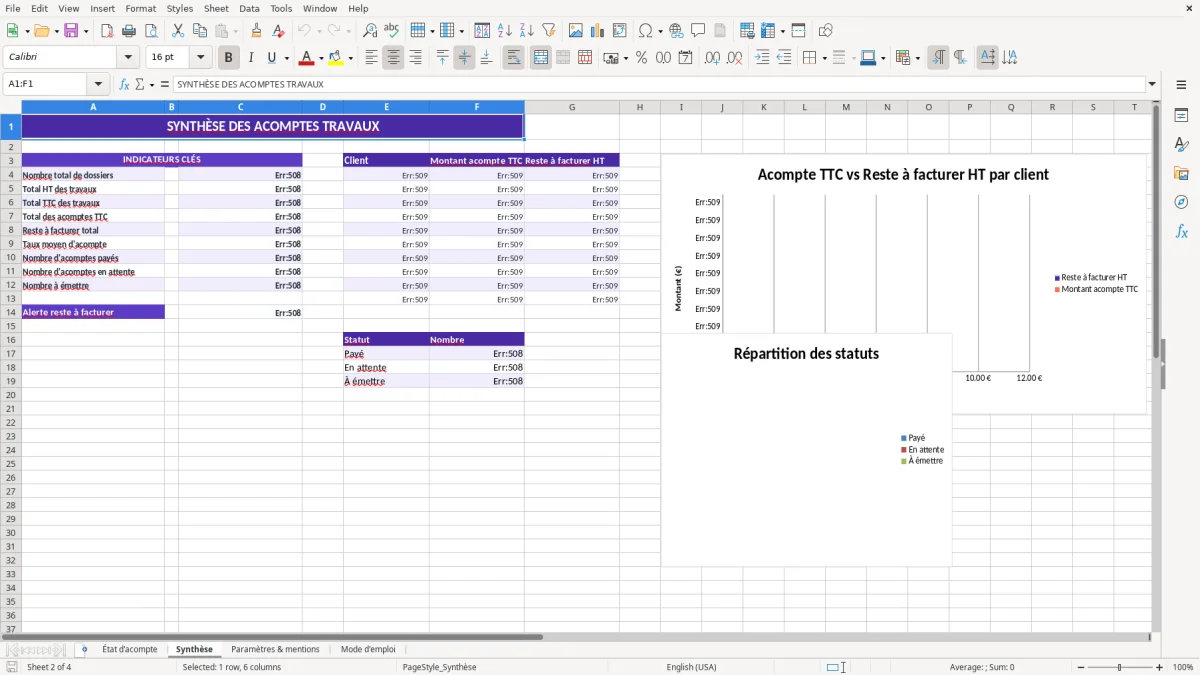Delete a decimal place
1200x675 pixels.
734,58
